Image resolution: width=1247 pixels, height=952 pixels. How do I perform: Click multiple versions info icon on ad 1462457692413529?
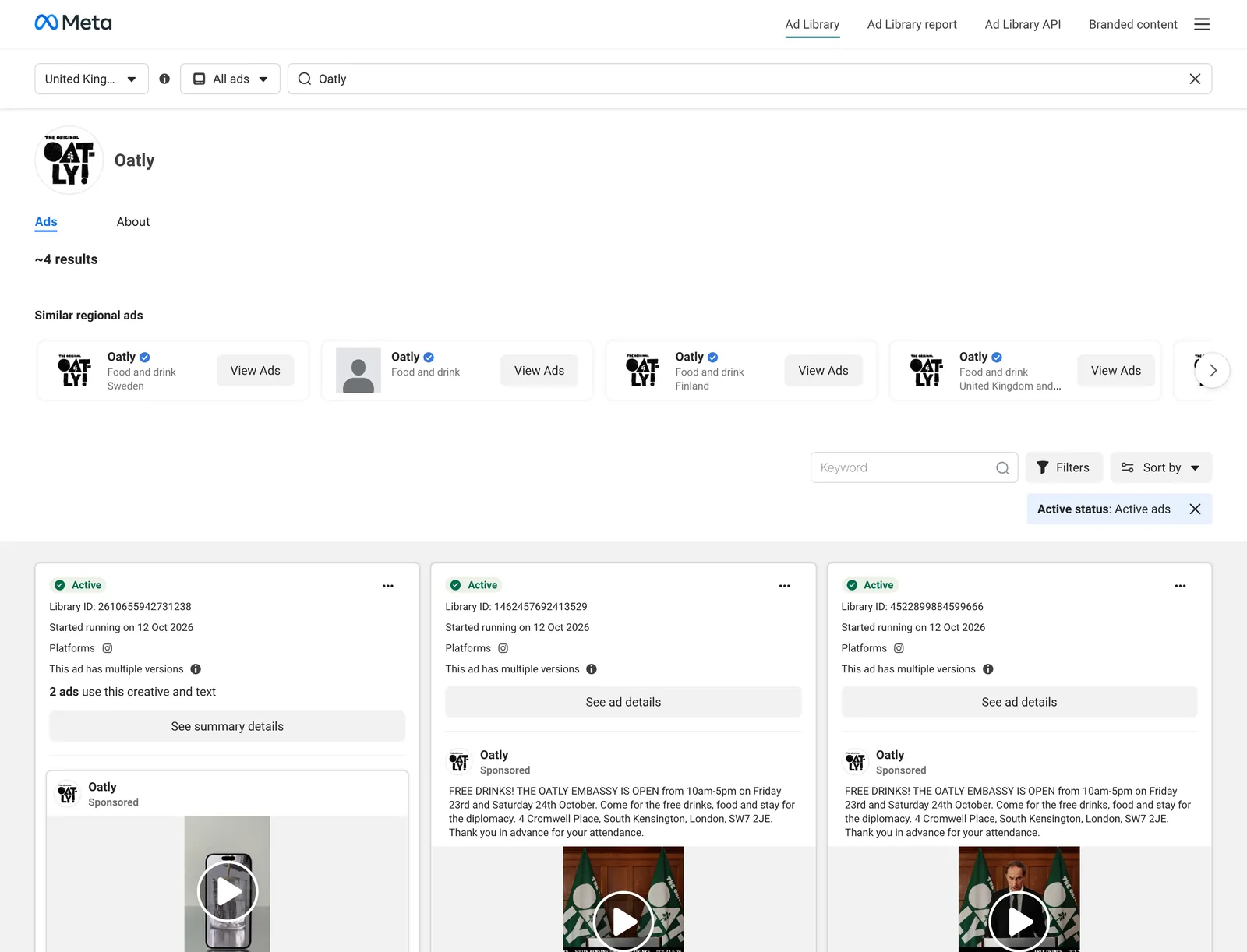[x=592, y=669]
